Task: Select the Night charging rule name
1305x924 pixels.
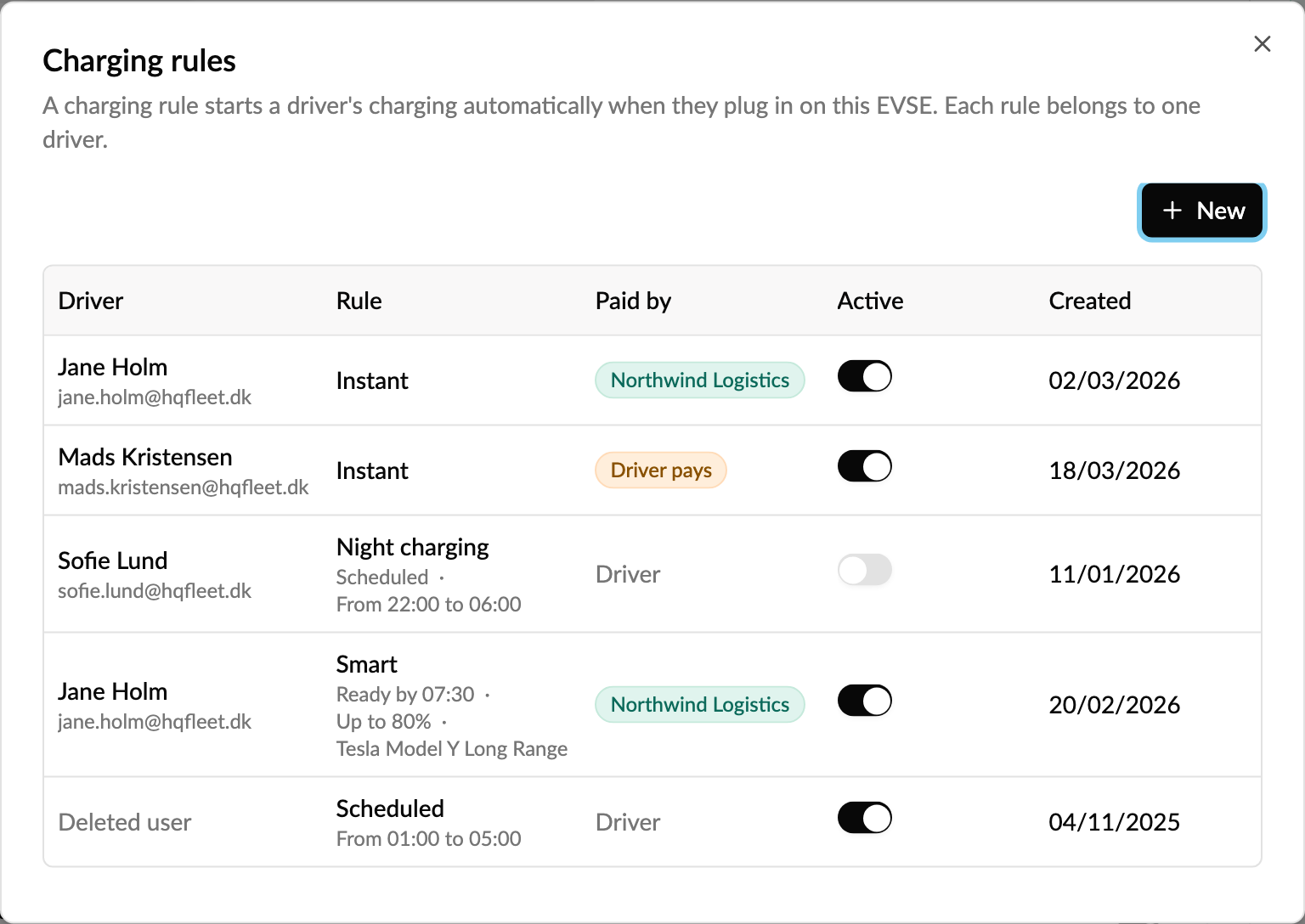Action: pos(413,547)
